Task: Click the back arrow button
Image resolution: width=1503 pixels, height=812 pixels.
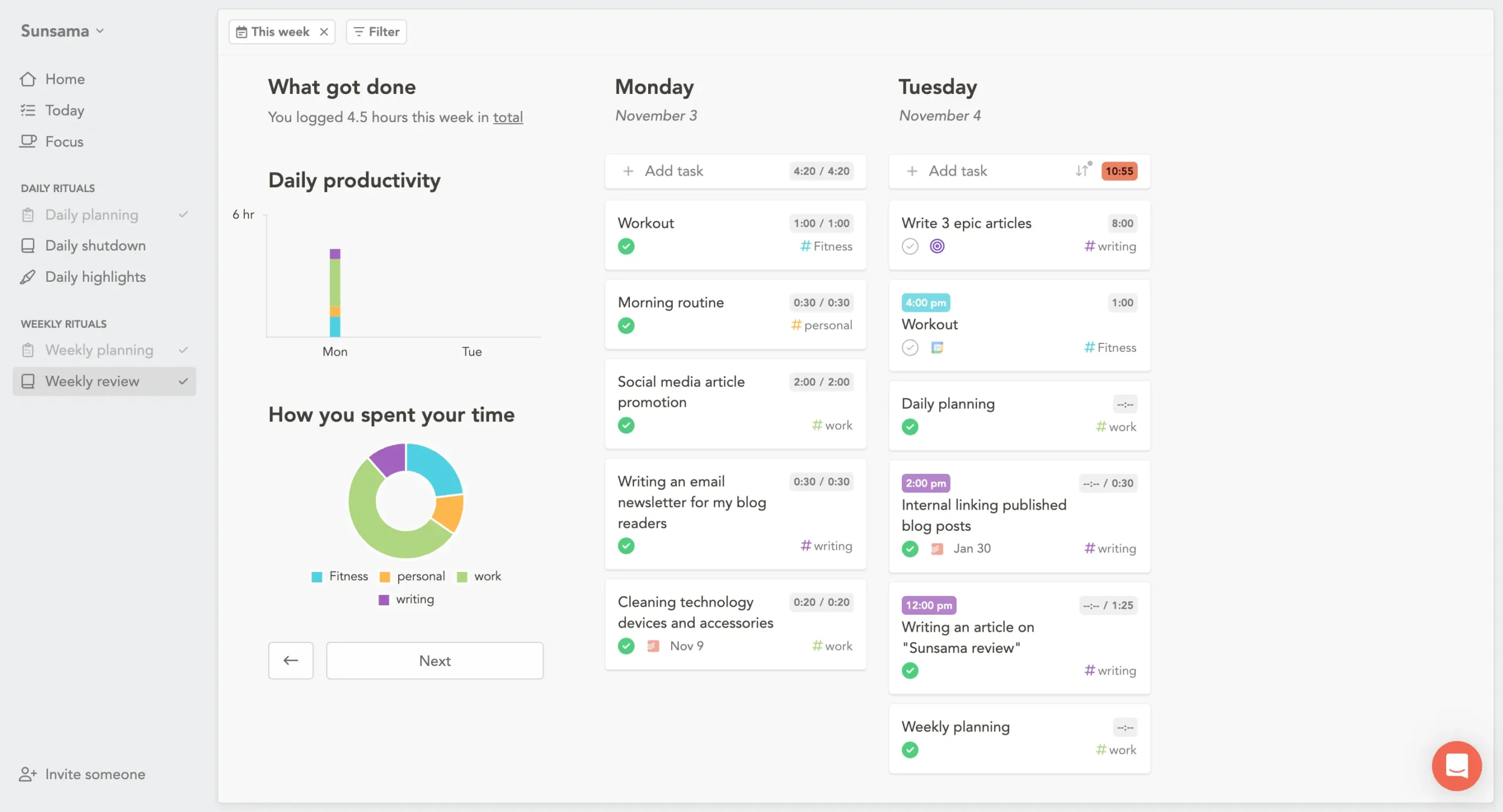Action: pos(291,661)
